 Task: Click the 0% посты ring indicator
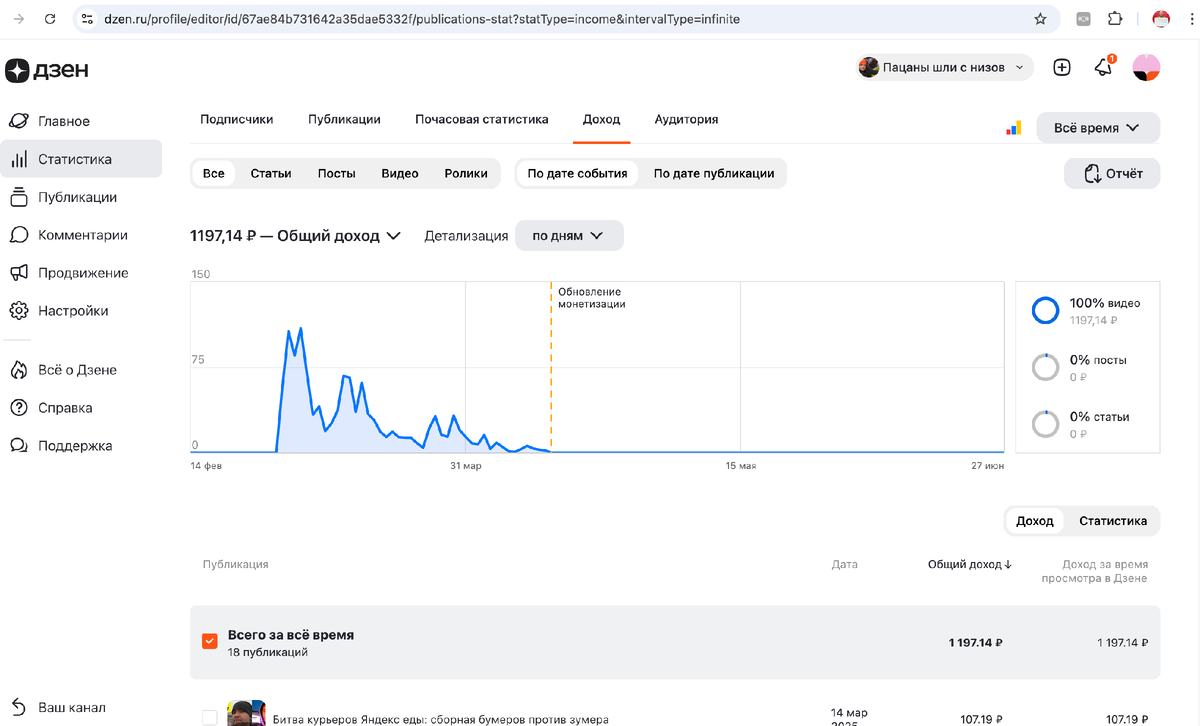coord(1045,368)
